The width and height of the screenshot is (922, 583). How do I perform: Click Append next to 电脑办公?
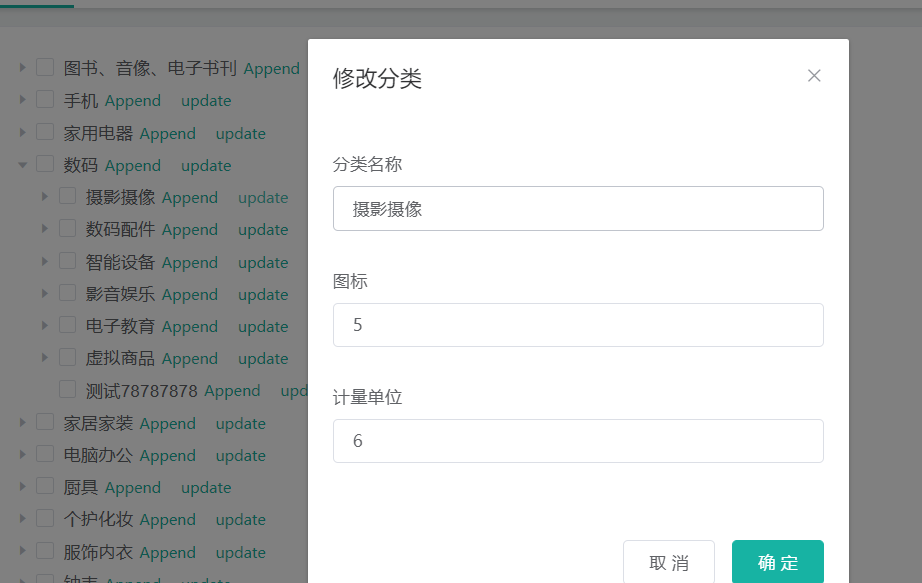(168, 456)
